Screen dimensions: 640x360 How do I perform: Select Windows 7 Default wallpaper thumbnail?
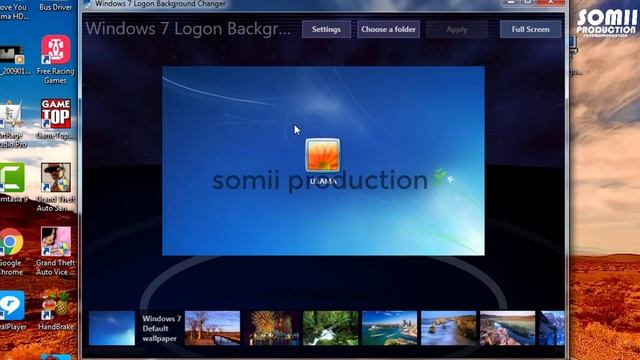pyautogui.click(x=112, y=328)
